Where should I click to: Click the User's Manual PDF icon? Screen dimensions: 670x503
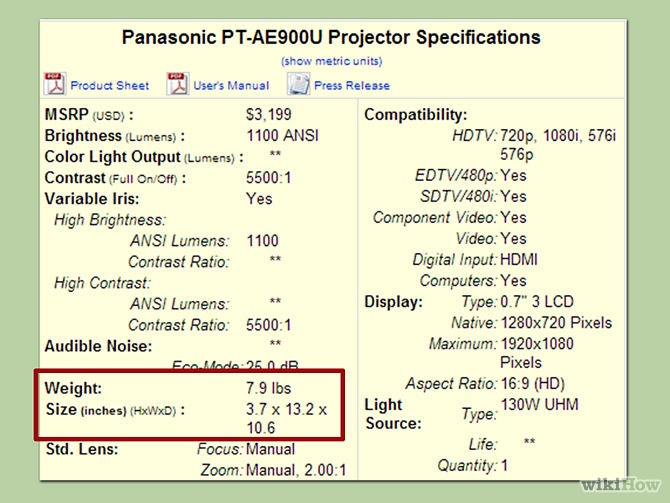point(178,84)
